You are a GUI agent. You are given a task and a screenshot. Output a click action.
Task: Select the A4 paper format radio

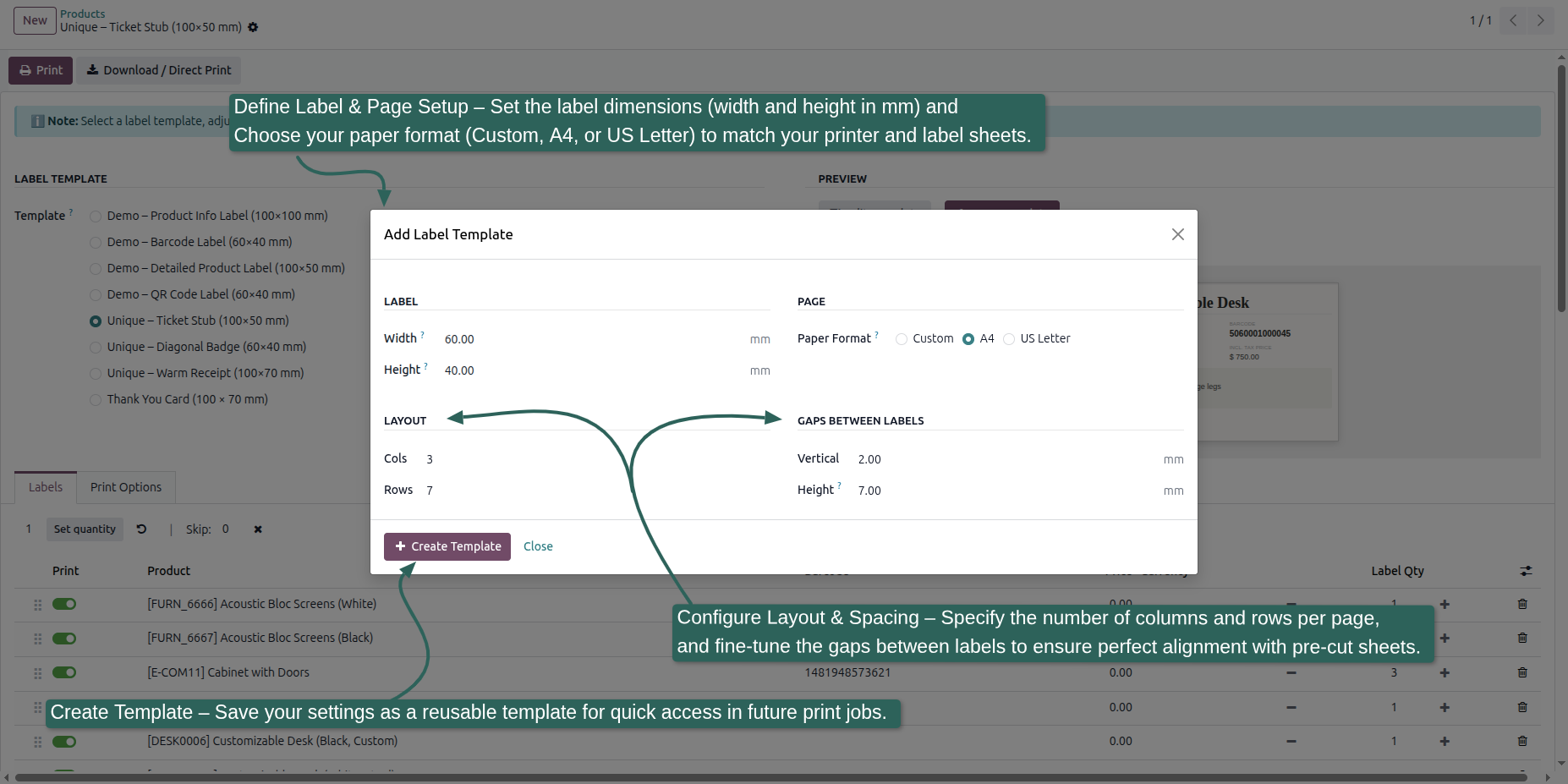coord(968,339)
